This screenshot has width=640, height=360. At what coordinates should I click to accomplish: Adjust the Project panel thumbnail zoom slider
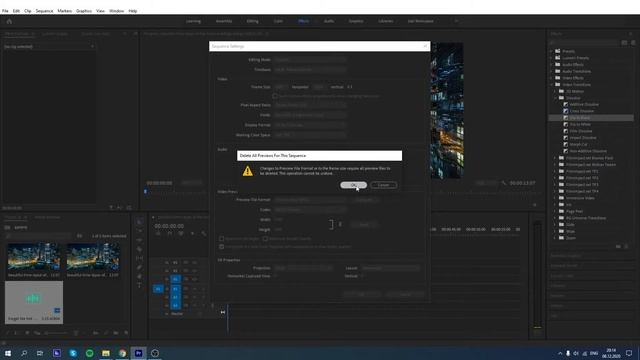click(56, 333)
